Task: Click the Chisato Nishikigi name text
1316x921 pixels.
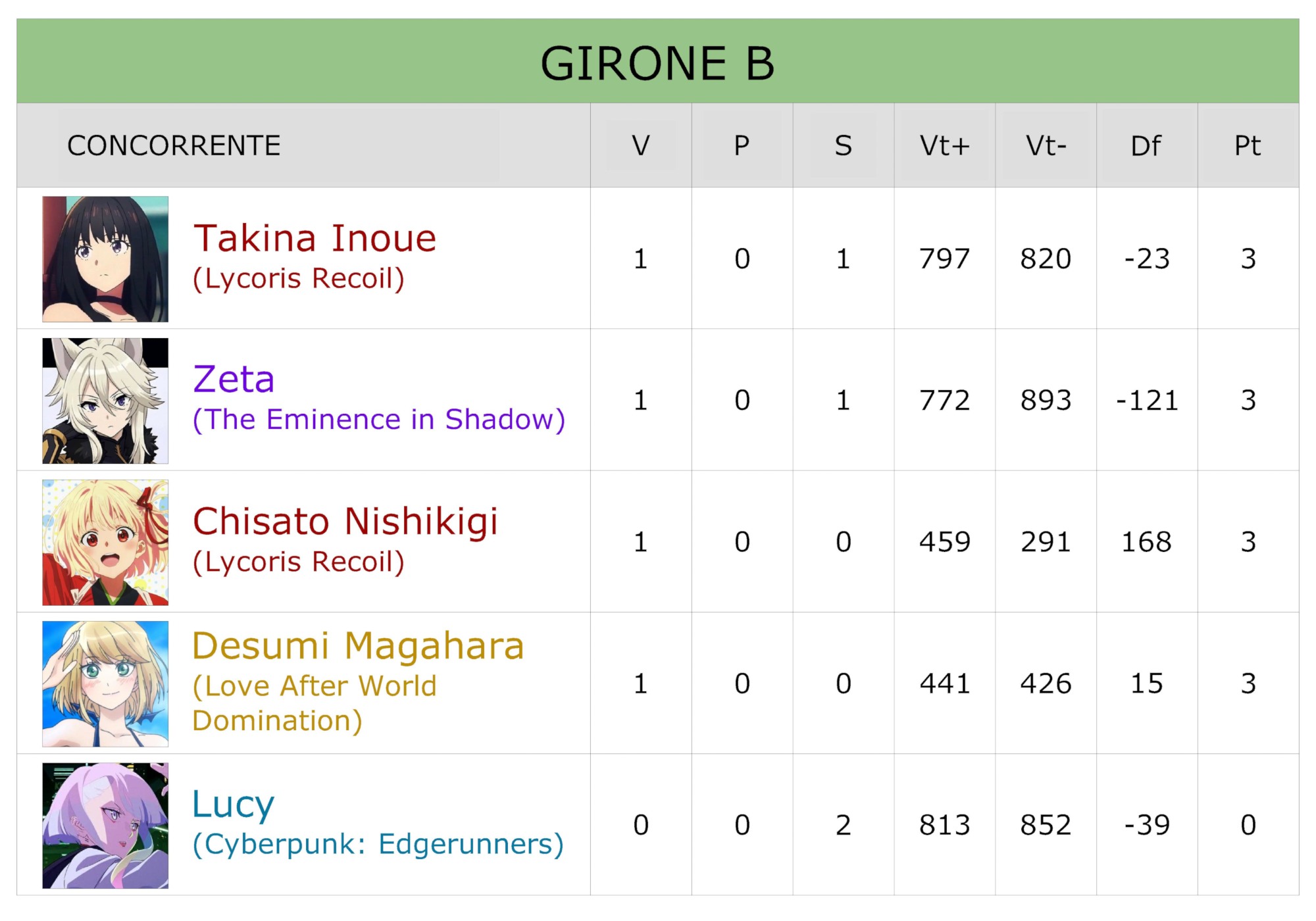Action: click(x=345, y=521)
